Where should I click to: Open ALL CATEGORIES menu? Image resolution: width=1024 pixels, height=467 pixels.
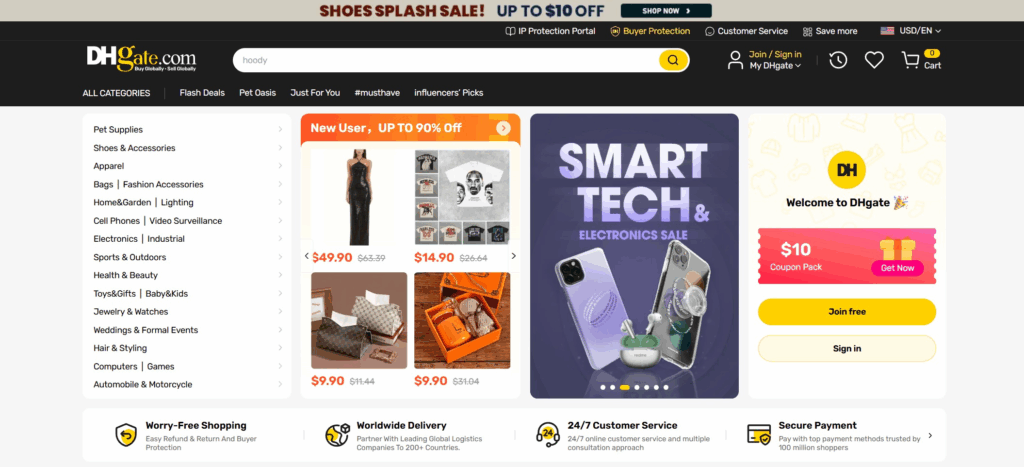pyautogui.click(x=116, y=93)
